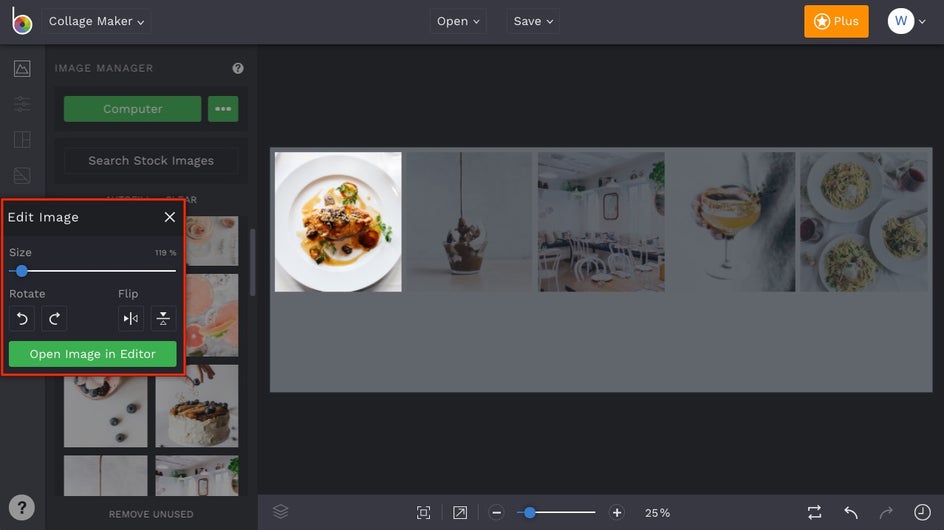This screenshot has width=944, height=530.
Task: Flip the image horizontally
Action: click(131, 319)
